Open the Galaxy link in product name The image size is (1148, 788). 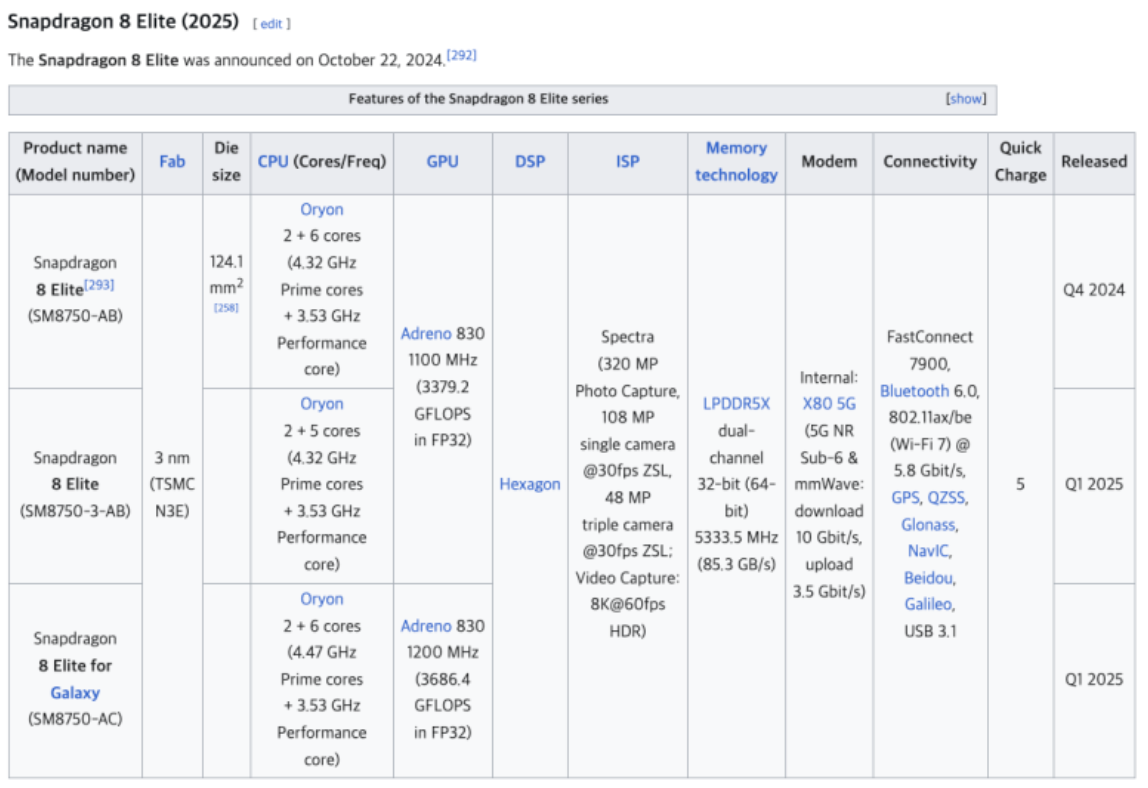click(x=75, y=692)
